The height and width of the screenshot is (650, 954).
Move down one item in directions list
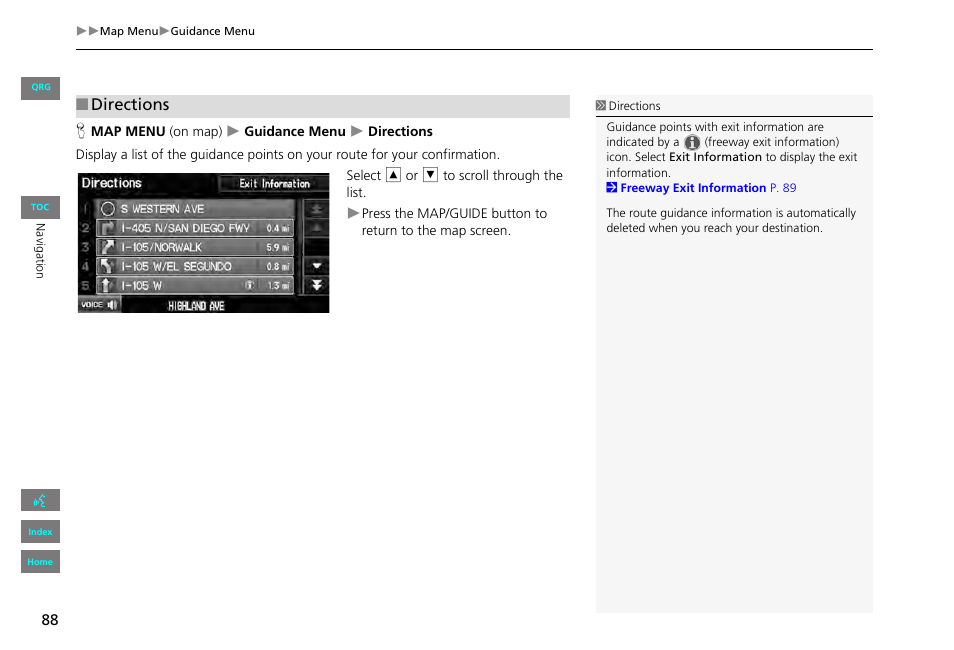point(316,266)
